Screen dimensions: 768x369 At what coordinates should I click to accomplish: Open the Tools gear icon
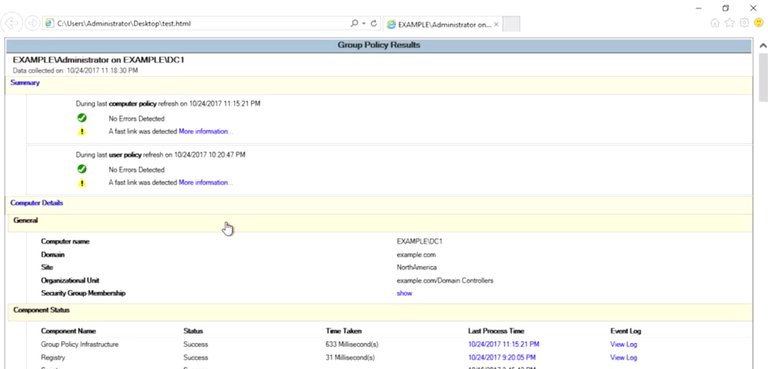click(x=744, y=23)
